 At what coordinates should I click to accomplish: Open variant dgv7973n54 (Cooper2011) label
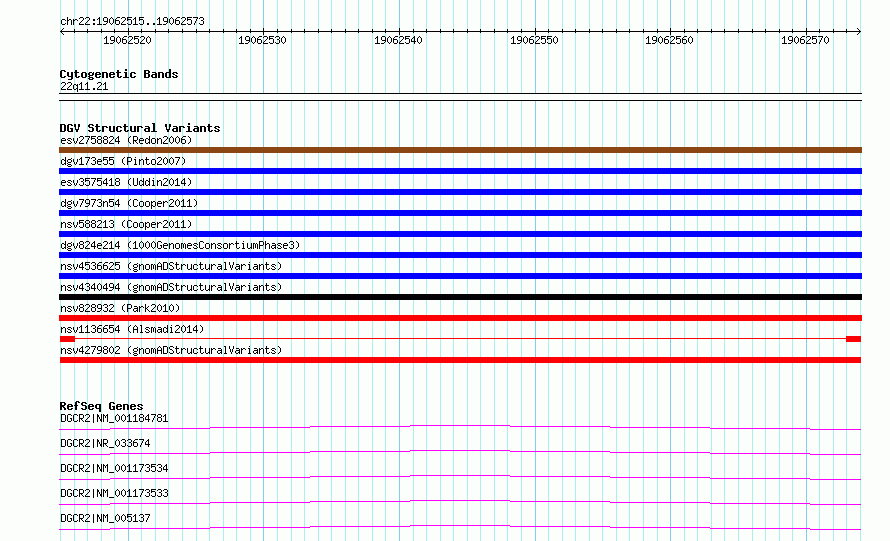pyautogui.click(x=129, y=203)
